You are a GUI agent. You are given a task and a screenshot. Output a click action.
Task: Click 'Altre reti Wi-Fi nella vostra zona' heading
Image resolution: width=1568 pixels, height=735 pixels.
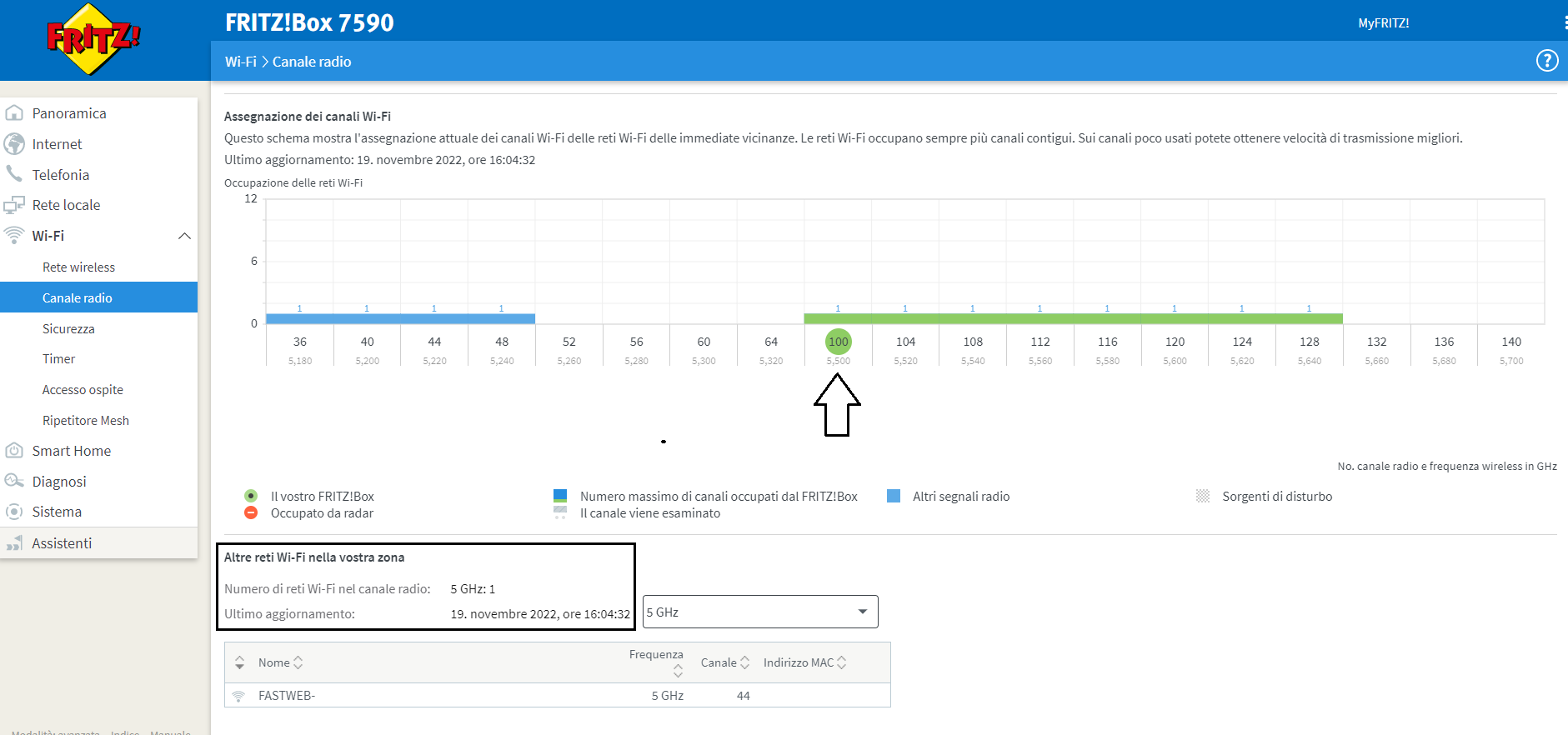pyautogui.click(x=314, y=557)
